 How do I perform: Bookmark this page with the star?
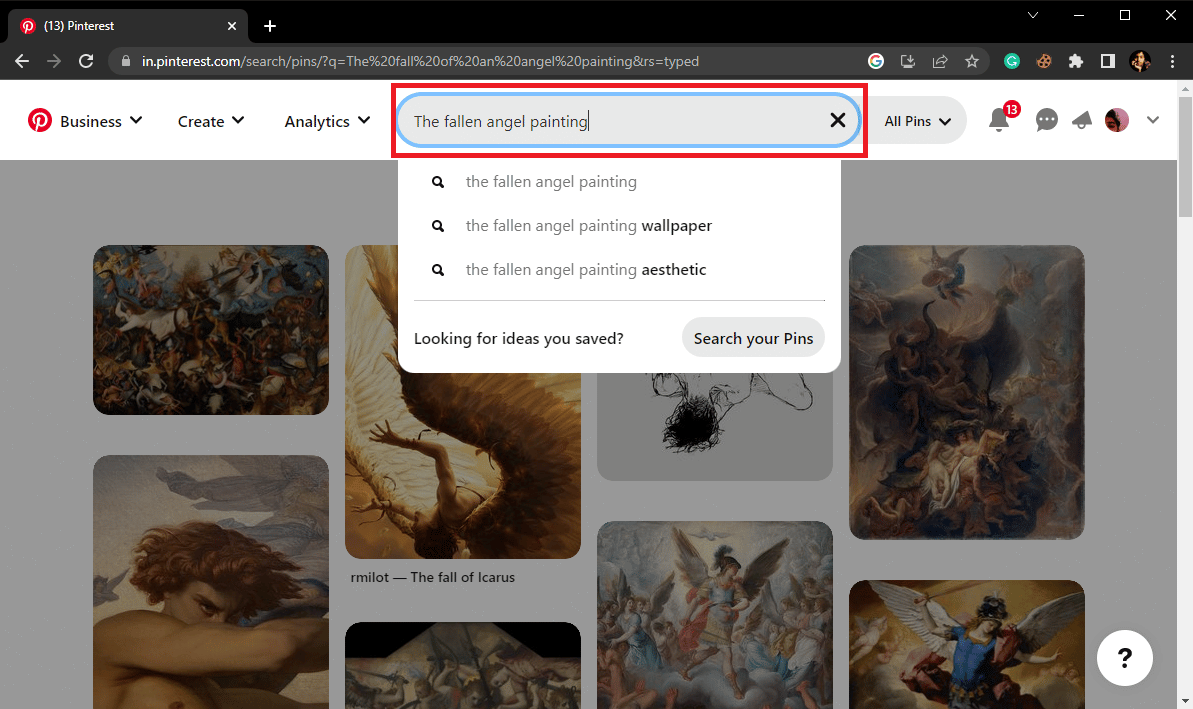(x=972, y=61)
